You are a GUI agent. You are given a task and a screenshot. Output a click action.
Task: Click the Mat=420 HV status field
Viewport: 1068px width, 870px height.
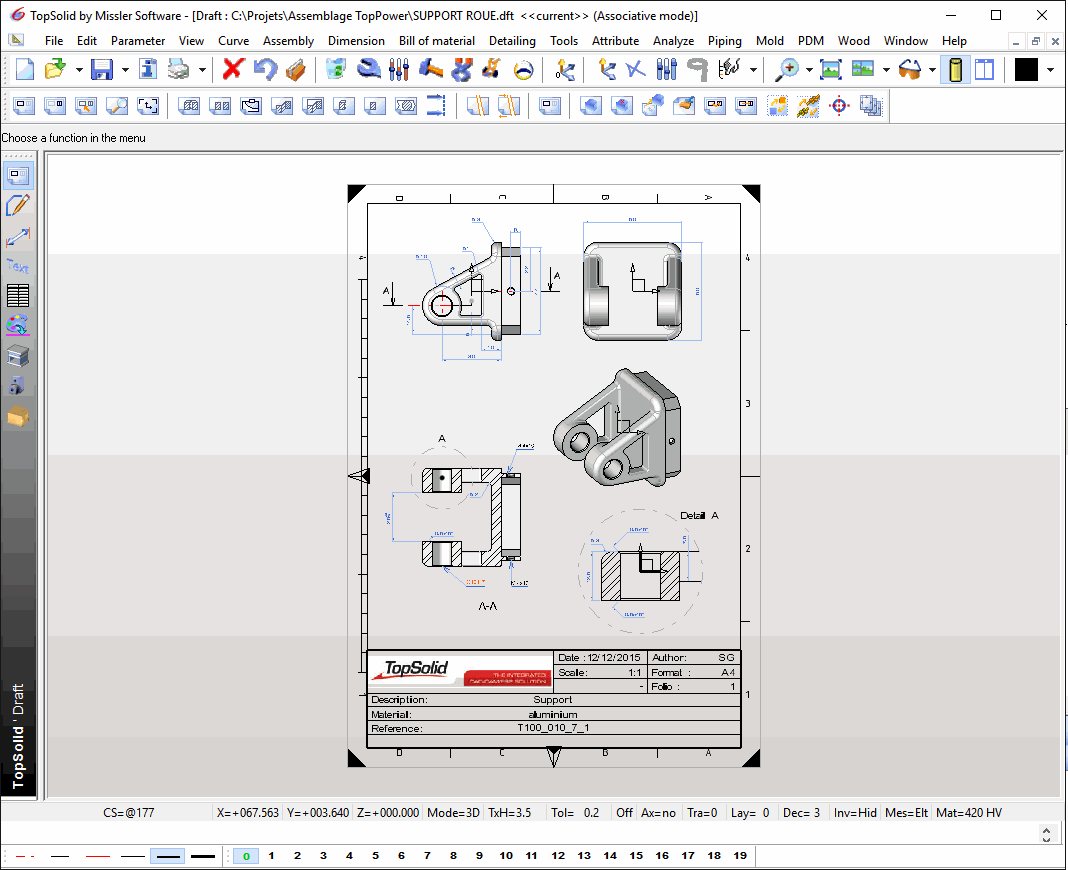click(x=969, y=813)
